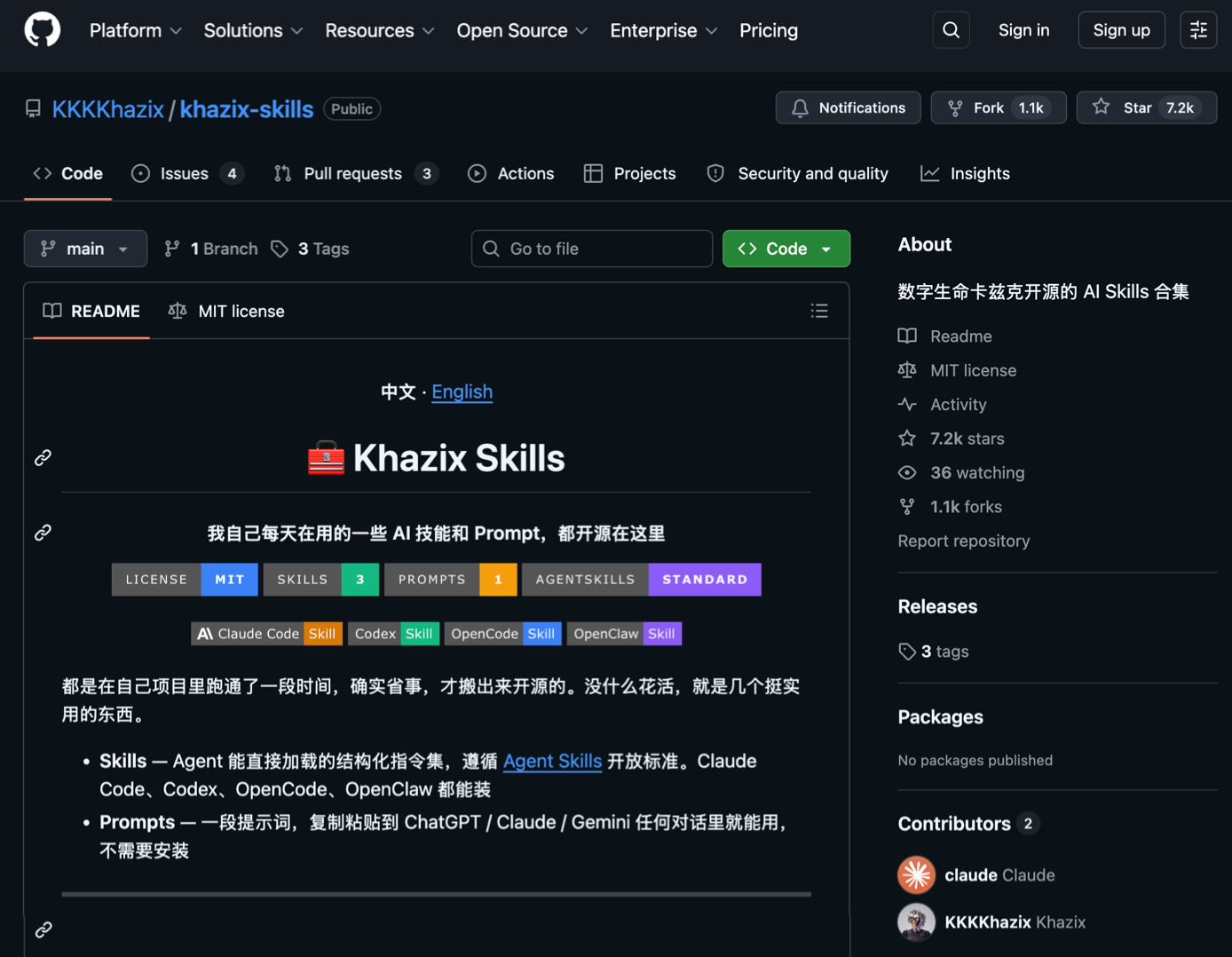Image resolution: width=1232 pixels, height=957 pixels.
Task: Open the KKKKhazix contributor avatar
Action: 916,921
